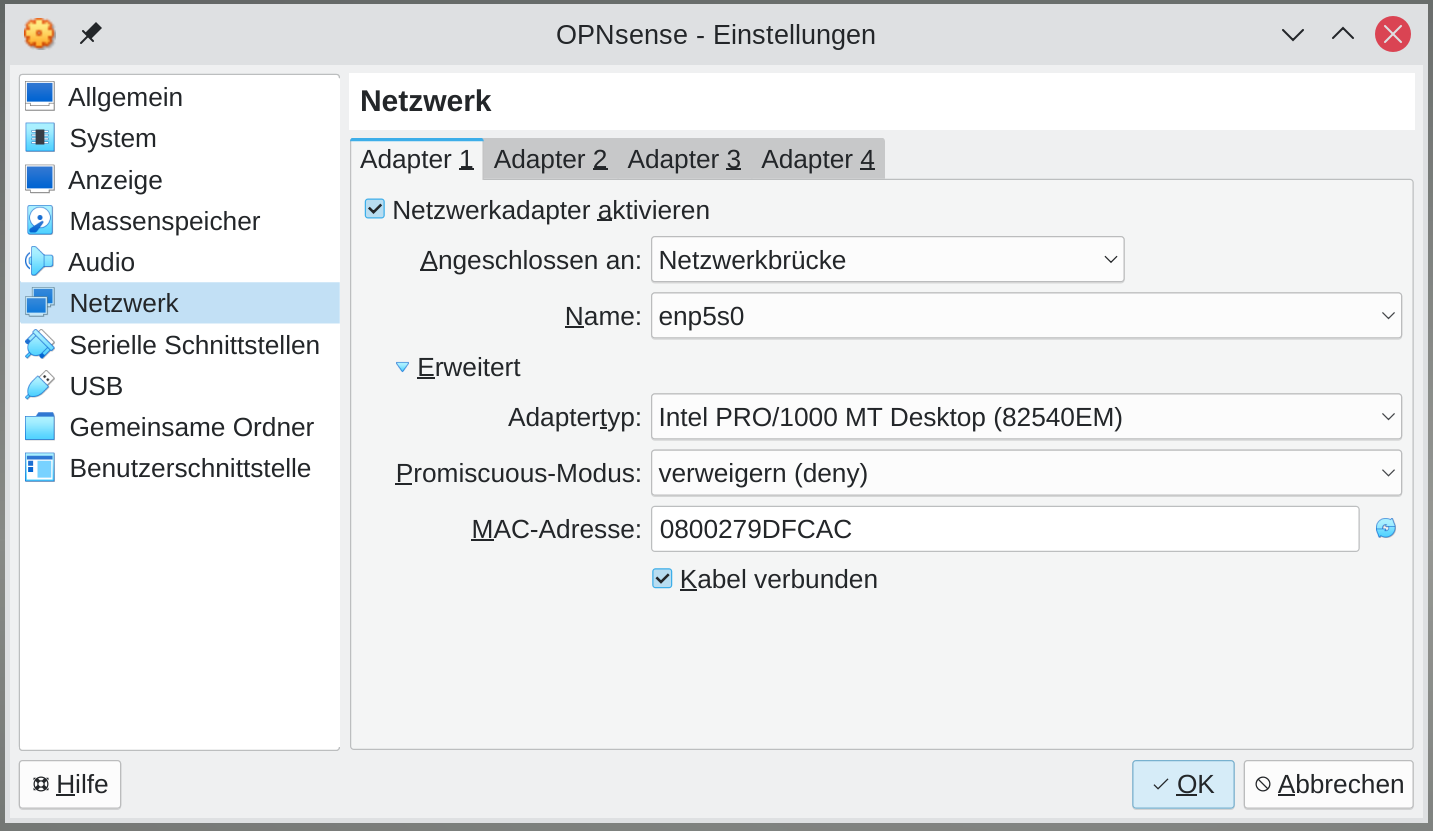This screenshot has width=1433, height=831.
Task: Open the System settings page
Action: tap(180, 138)
